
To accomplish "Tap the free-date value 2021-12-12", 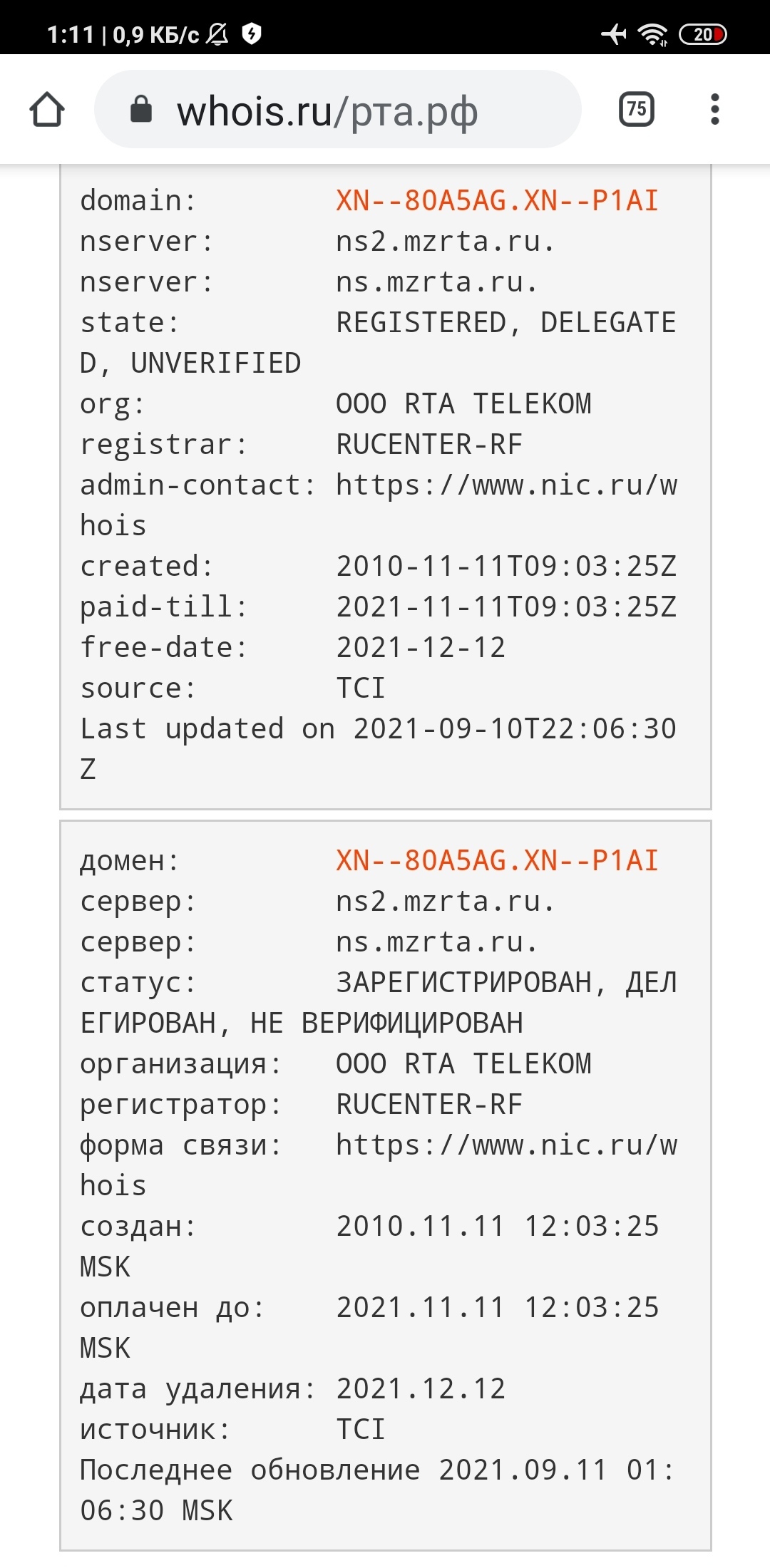I will pos(421,648).
